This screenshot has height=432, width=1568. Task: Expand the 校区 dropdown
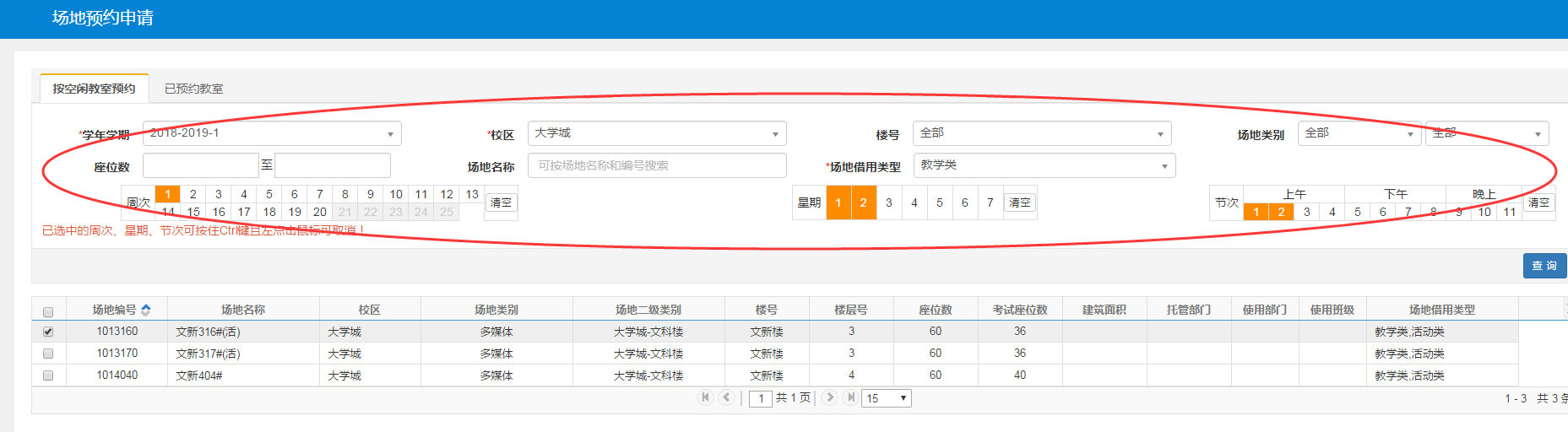coord(657,133)
